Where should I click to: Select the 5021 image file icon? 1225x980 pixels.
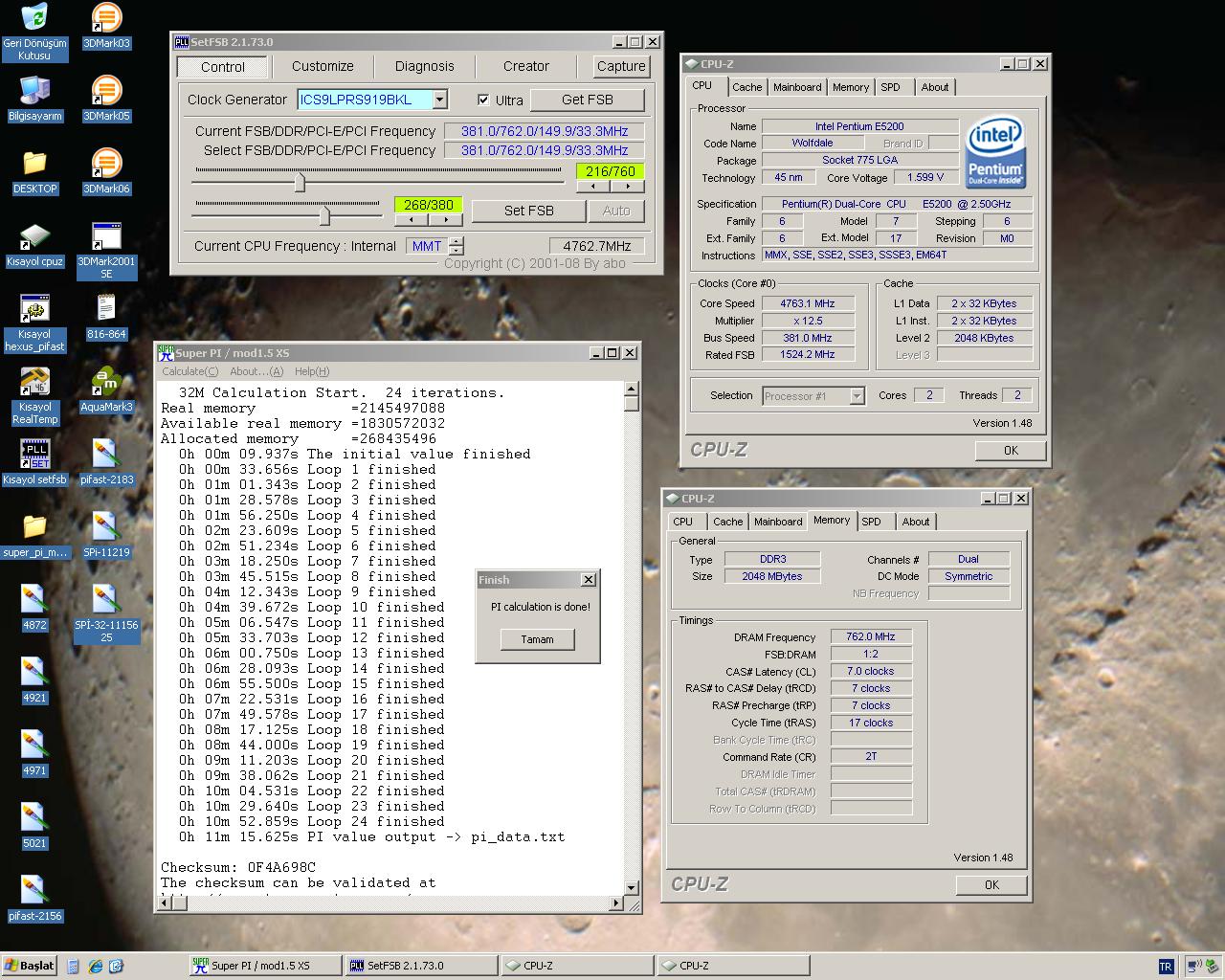click(x=34, y=827)
